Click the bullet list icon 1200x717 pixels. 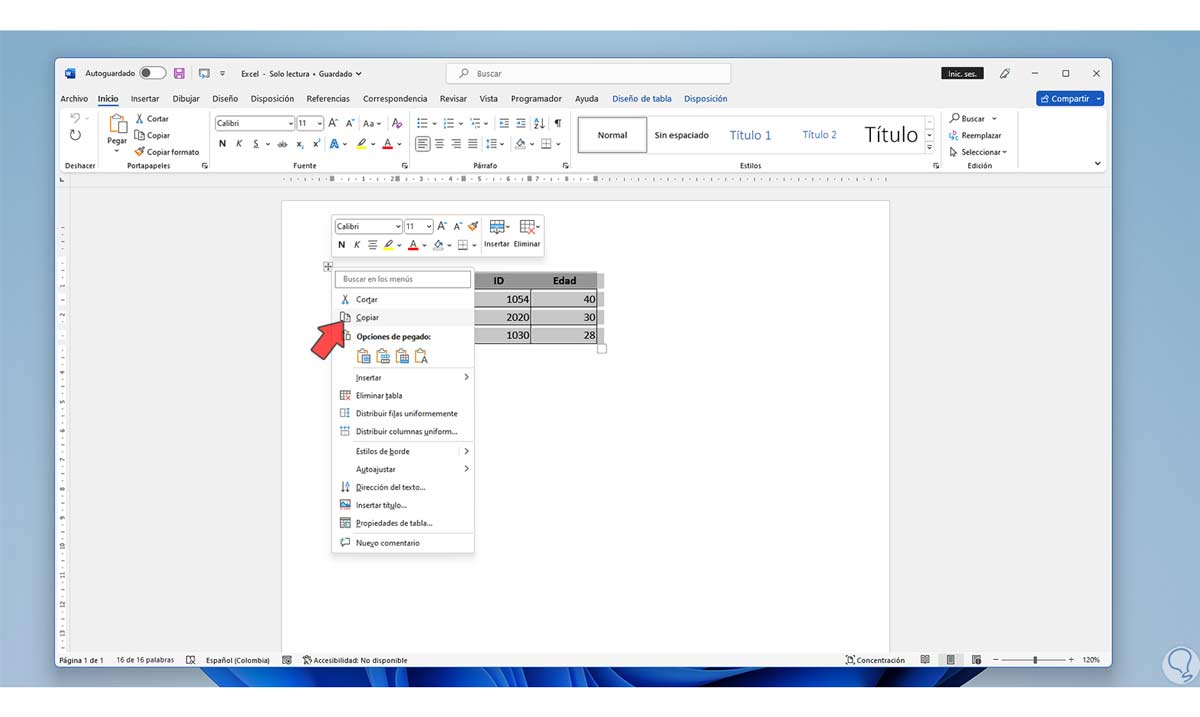click(421, 123)
